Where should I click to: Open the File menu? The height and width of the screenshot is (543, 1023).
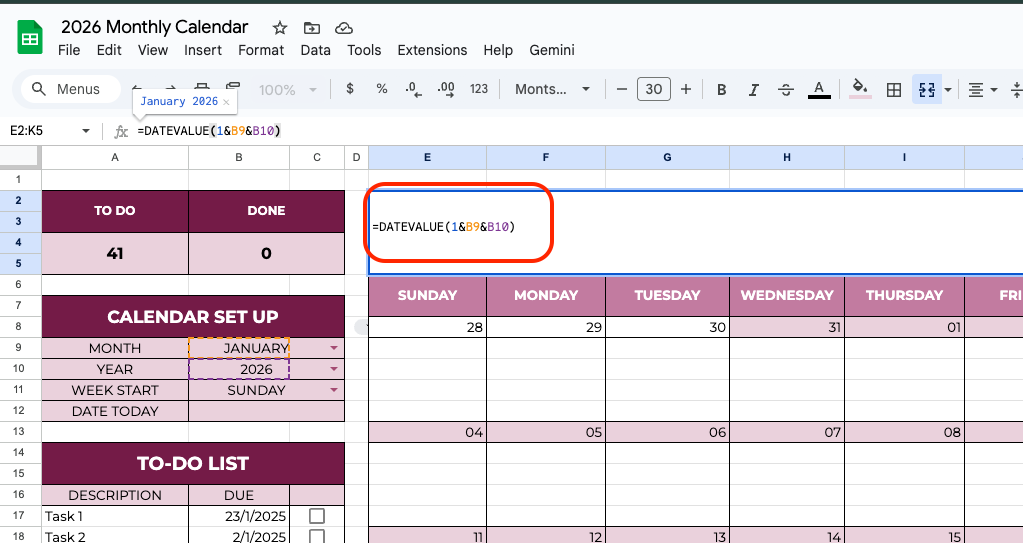pos(69,50)
